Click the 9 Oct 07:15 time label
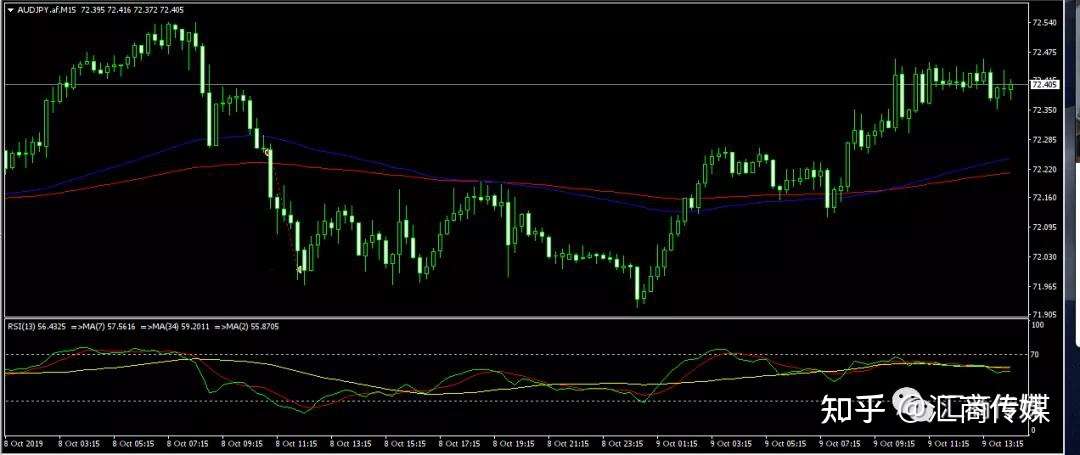This screenshot has height=455, width=1080. point(840,444)
